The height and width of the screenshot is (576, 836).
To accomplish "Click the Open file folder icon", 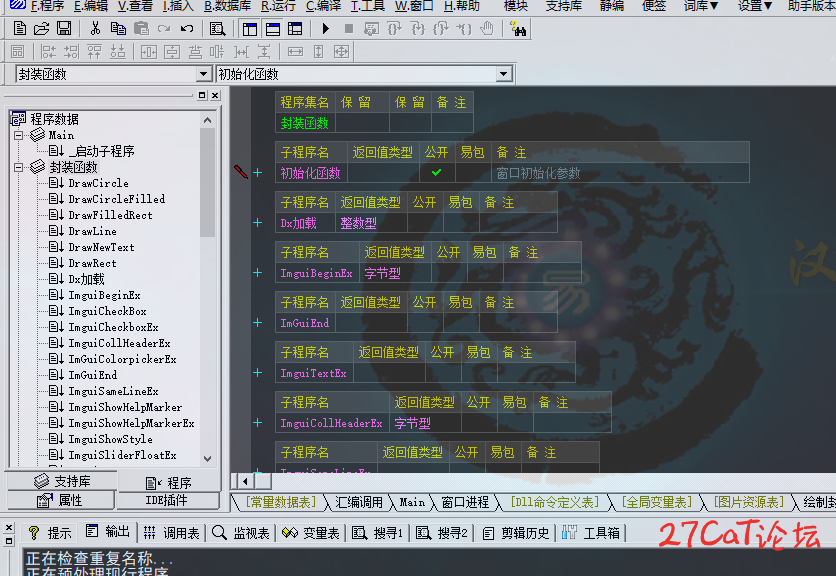I will click(42, 28).
